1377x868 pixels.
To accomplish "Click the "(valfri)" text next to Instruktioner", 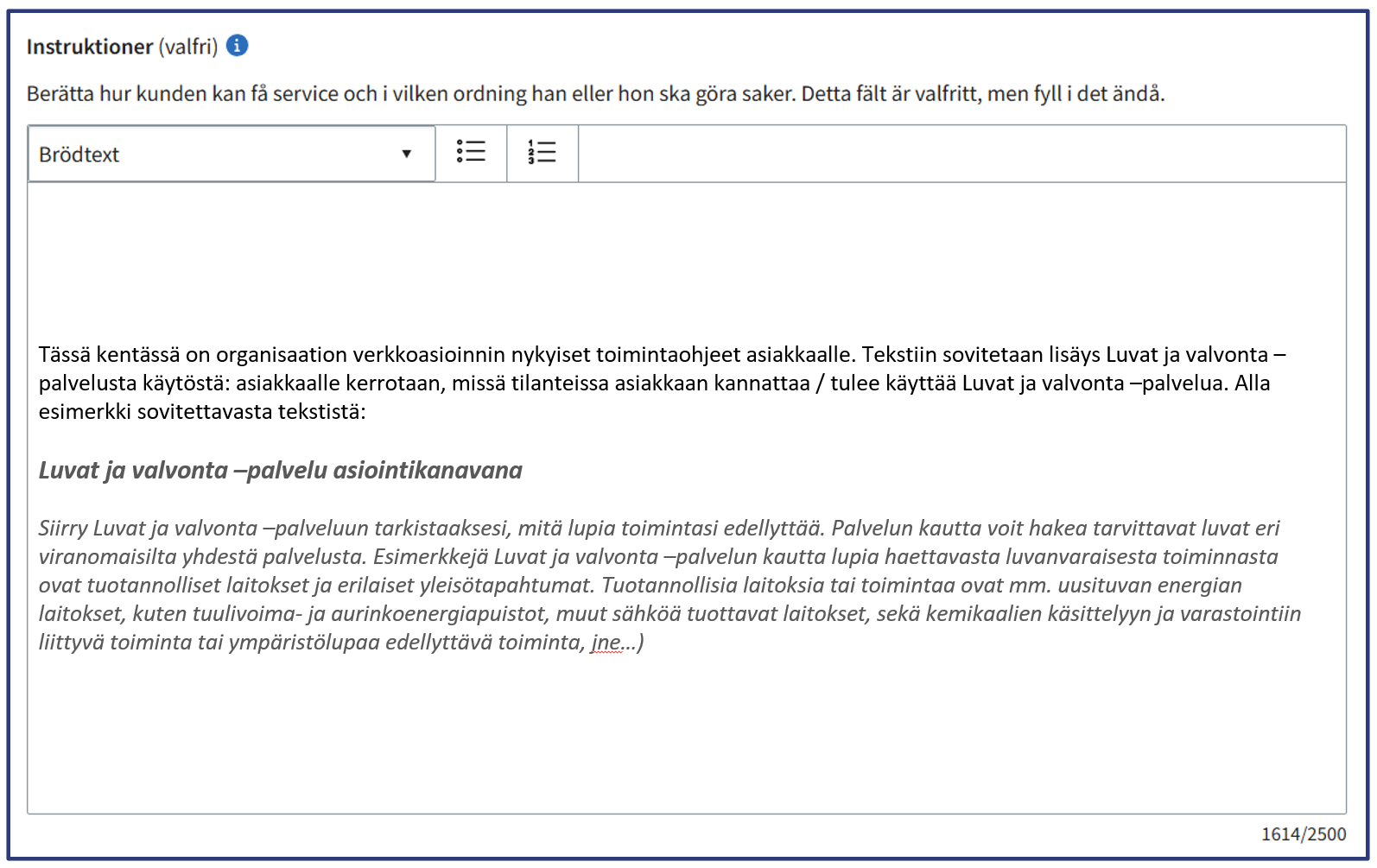I will pos(188,47).
